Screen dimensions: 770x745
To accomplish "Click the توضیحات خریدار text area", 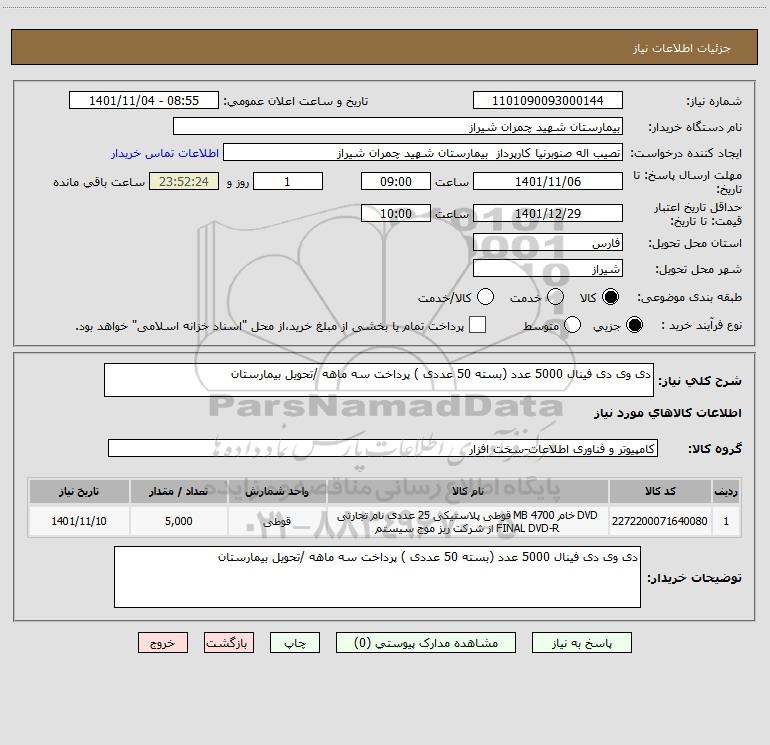I will pos(377,577).
